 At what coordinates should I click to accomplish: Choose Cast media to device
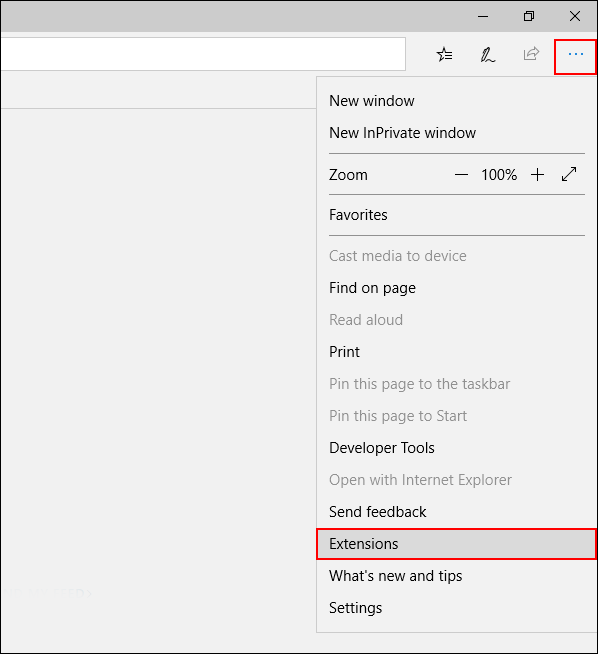click(457, 256)
